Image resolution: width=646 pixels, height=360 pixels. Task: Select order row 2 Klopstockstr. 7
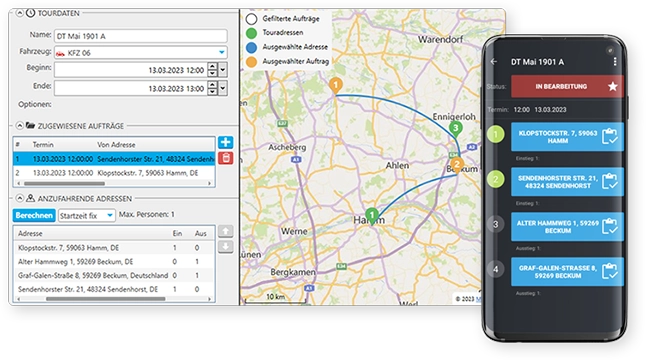[x=114, y=173]
